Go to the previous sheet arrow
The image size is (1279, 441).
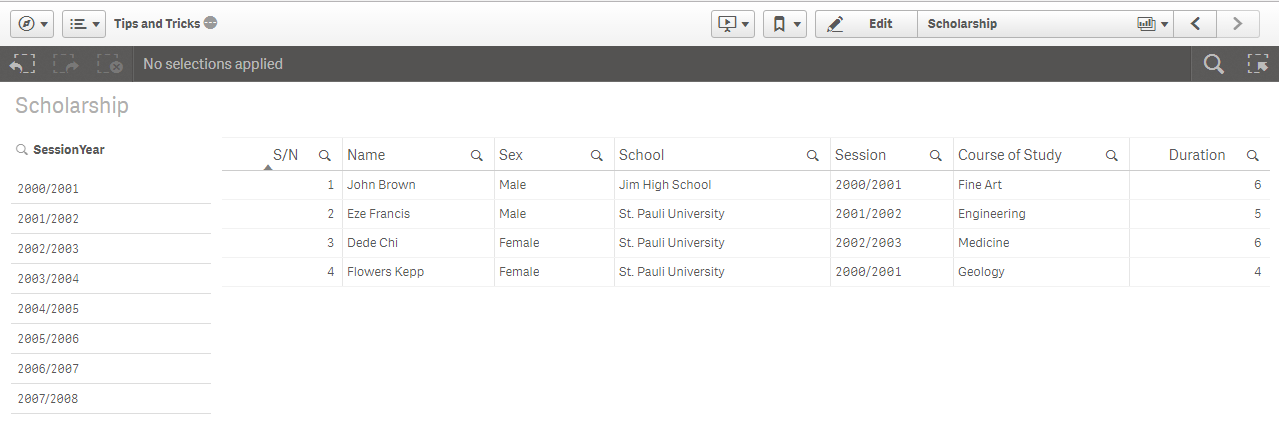pyautogui.click(x=1195, y=24)
